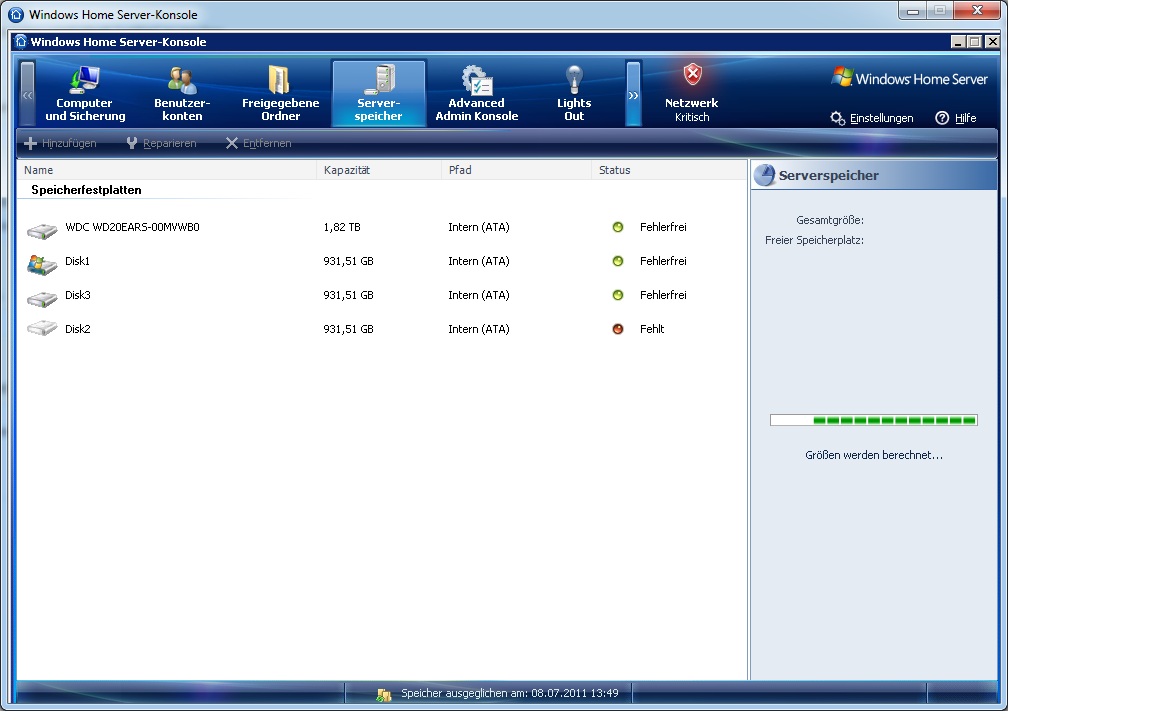This screenshot has width=1152, height=720.
Task: Open the Advanced Admin Konsole tab
Action: [x=477, y=94]
